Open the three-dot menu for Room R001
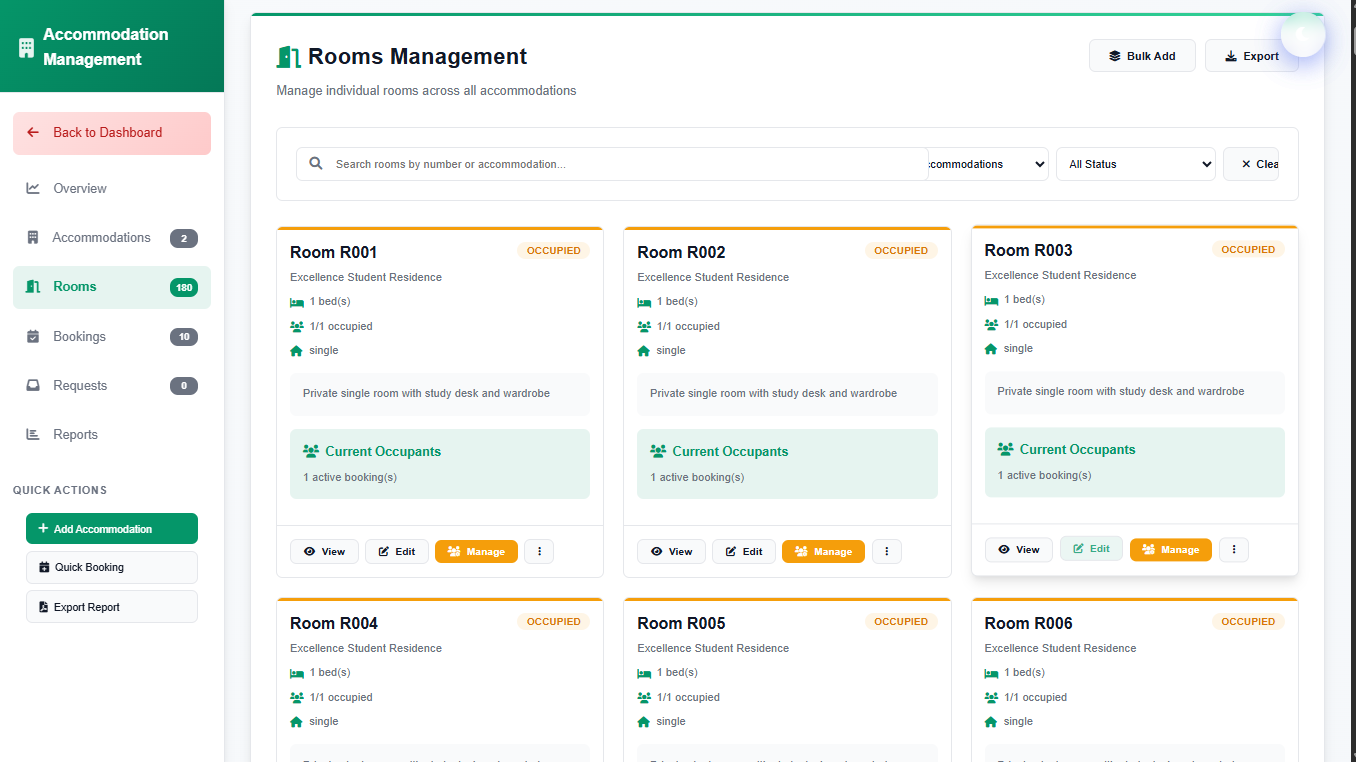 (x=539, y=551)
